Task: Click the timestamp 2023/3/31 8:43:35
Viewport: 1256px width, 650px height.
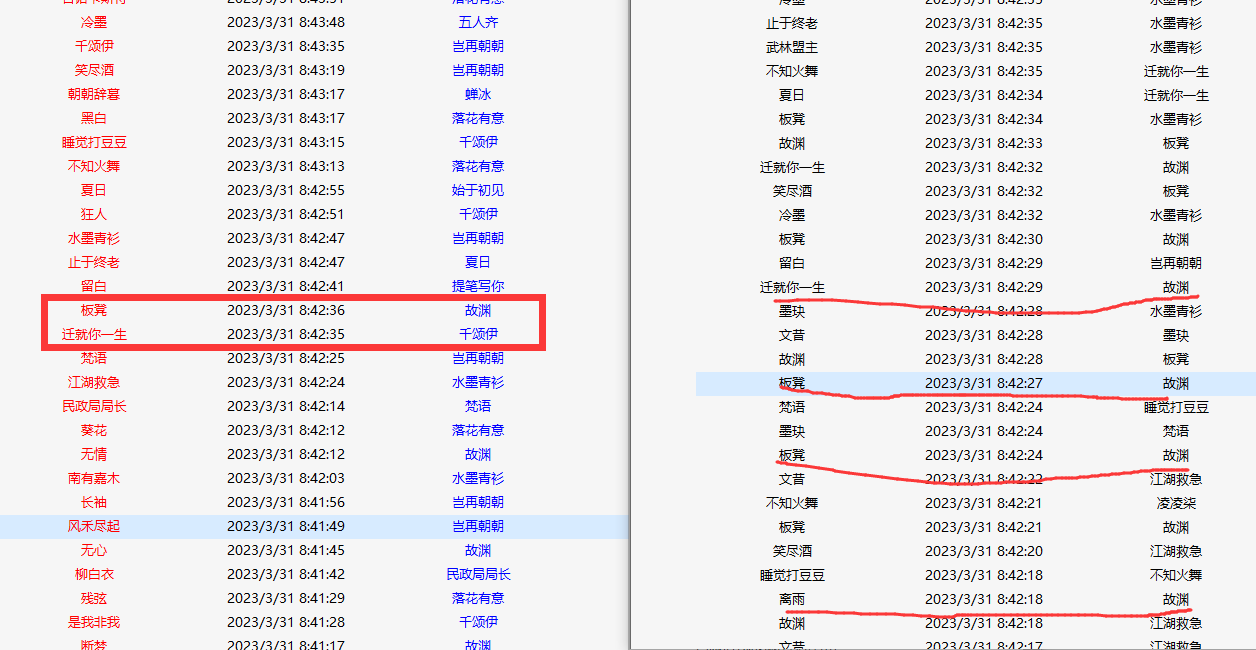Action: click(x=286, y=46)
